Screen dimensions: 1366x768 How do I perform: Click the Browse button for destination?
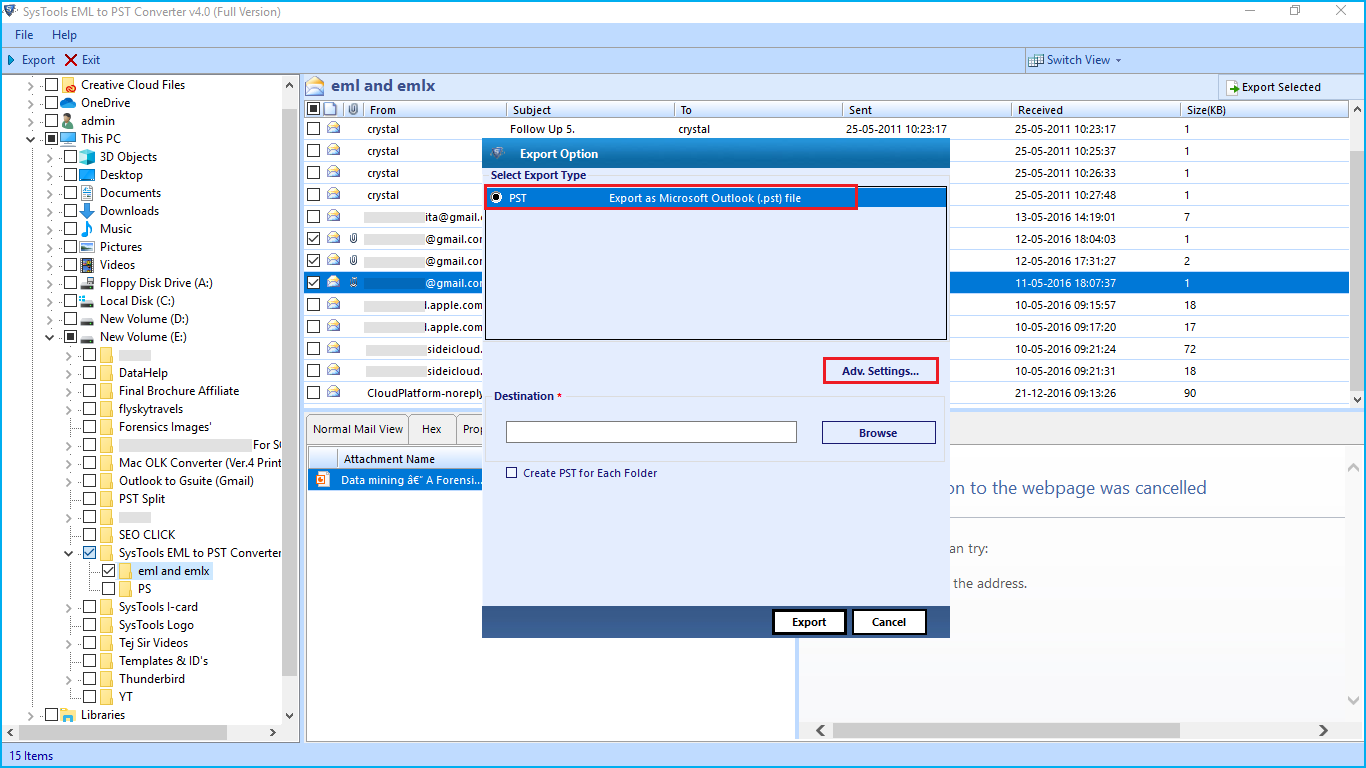[878, 433]
